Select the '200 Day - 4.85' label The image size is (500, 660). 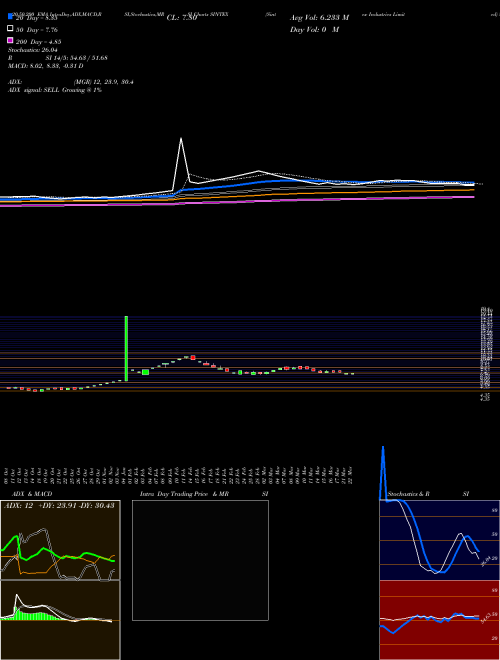[x=38, y=42]
